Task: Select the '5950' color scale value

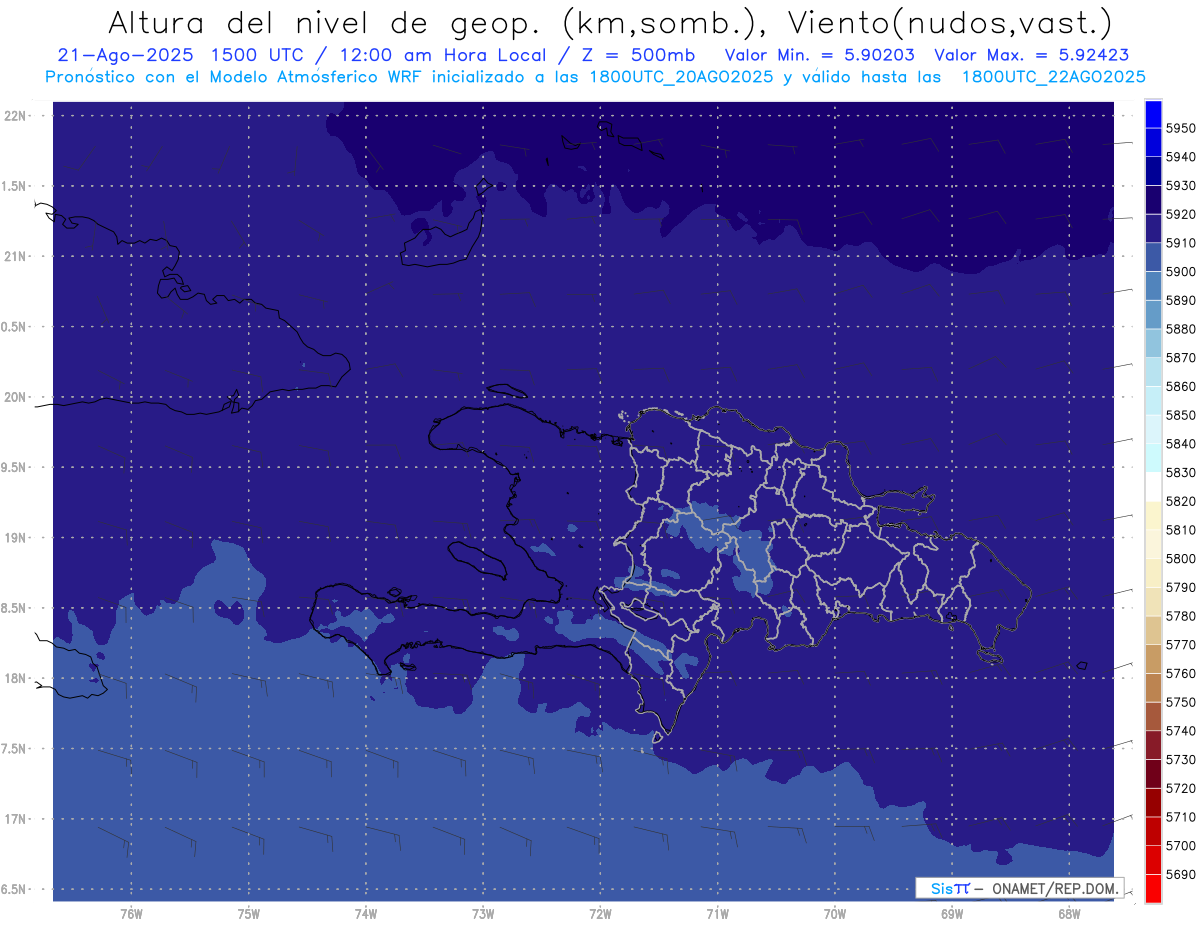Action: [x=1180, y=128]
